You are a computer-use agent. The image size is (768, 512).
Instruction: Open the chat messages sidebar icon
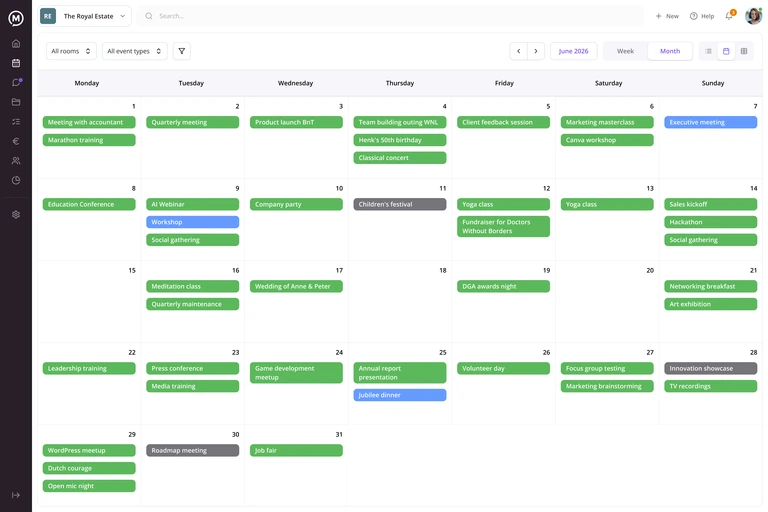click(16, 82)
